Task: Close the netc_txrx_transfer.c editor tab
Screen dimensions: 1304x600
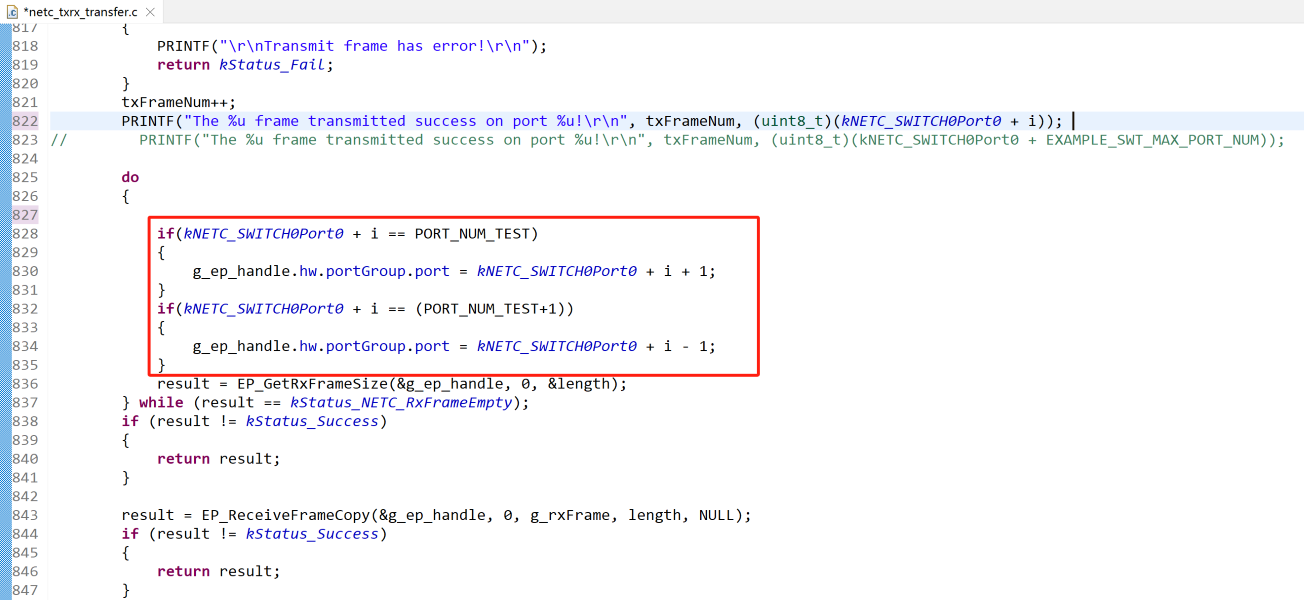Action: pyautogui.click(x=149, y=11)
